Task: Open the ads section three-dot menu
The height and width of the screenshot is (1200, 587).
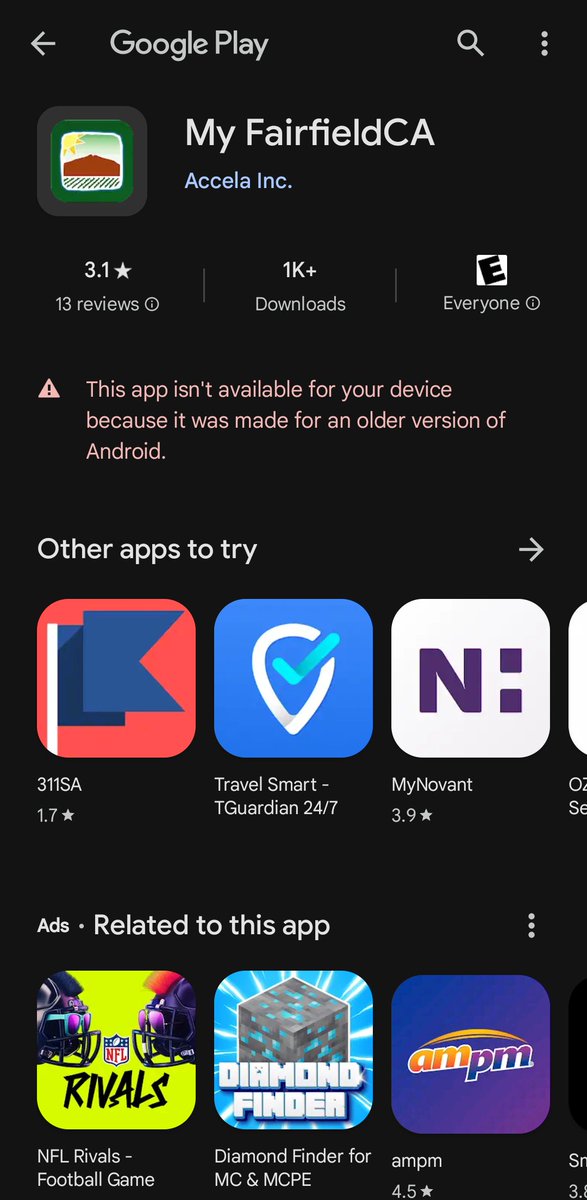Action: click(531, 925)
